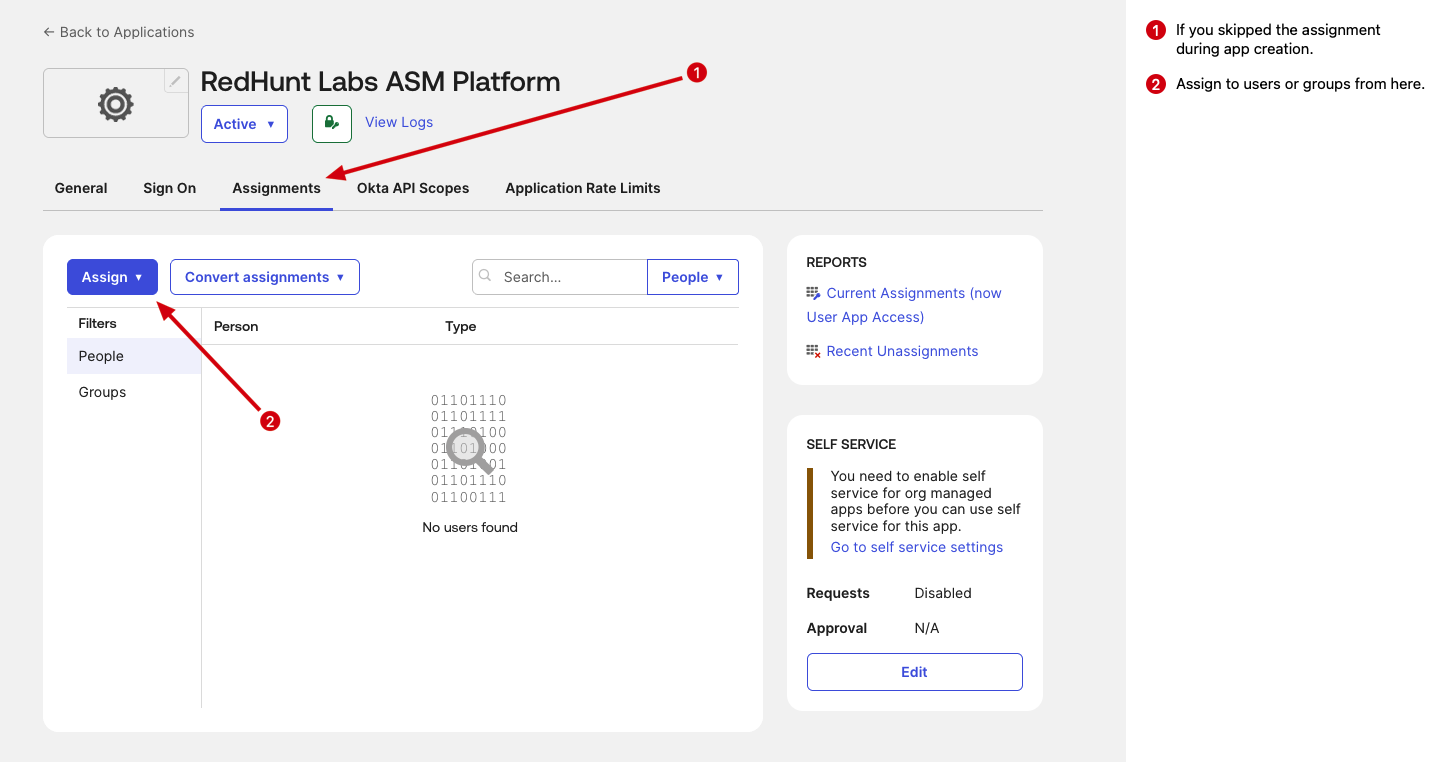Image resolution: width=1446 pixels, height=762 pixels.
Task: Switch to the Sign On tab
Action: pos(169,188)
